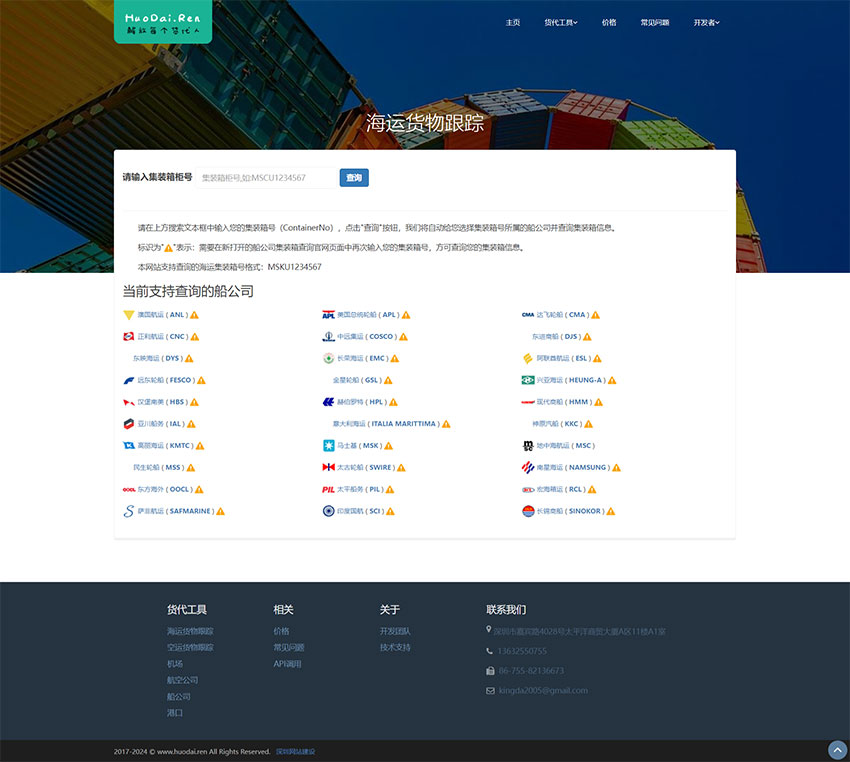Expand the 开发者 dropdown menu

[706, 23]
